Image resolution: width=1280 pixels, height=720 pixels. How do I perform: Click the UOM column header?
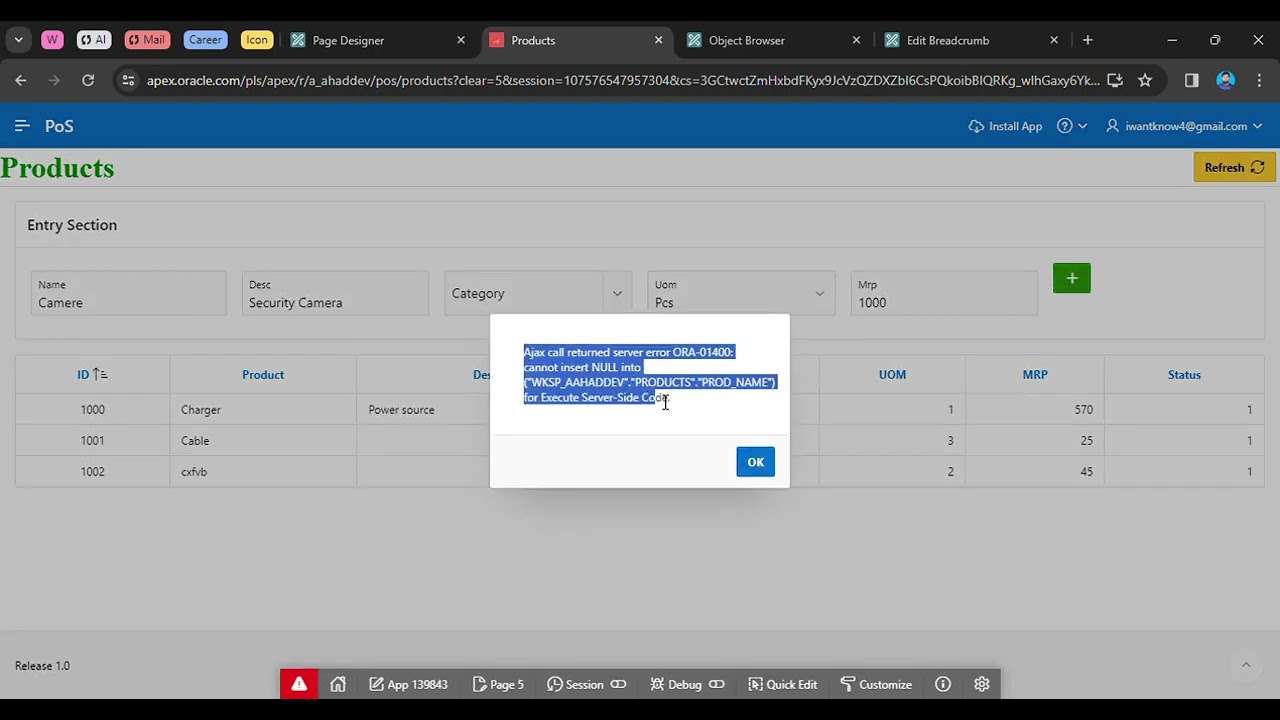pyautogui.click(x=892, y=374)
